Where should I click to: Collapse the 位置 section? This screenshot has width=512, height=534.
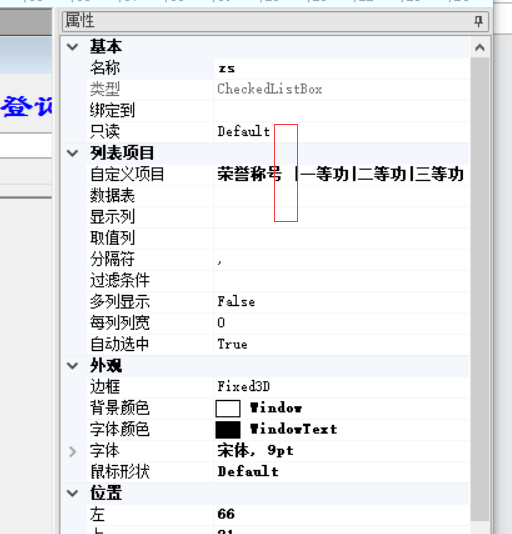pyautogui.click(x=73, y=493)
